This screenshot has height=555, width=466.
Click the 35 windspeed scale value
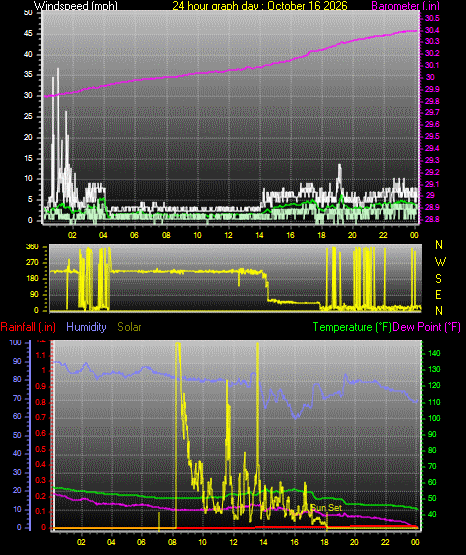click(x=28, y=74)
